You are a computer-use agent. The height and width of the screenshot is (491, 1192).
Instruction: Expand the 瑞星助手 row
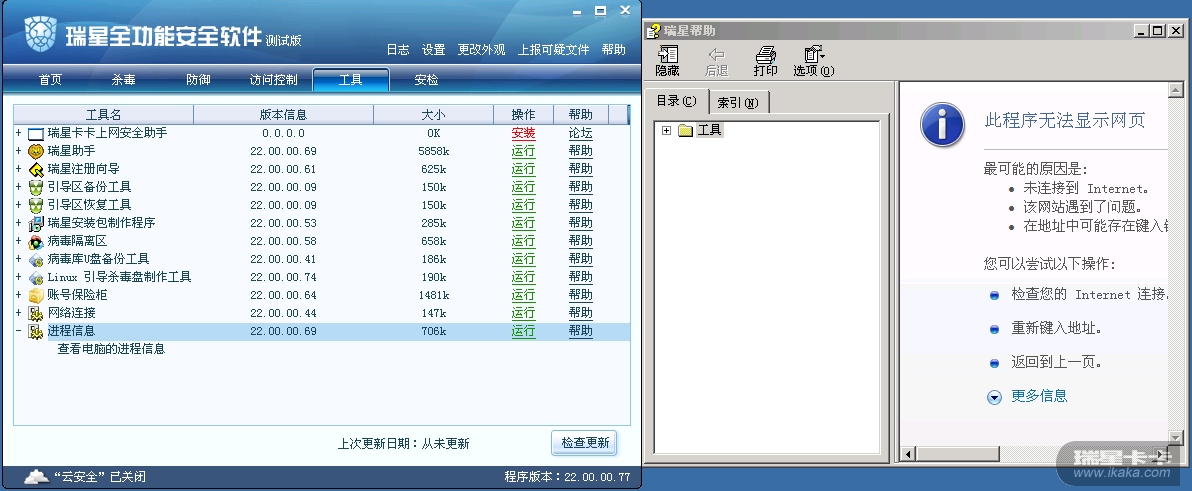coord(19,151)
